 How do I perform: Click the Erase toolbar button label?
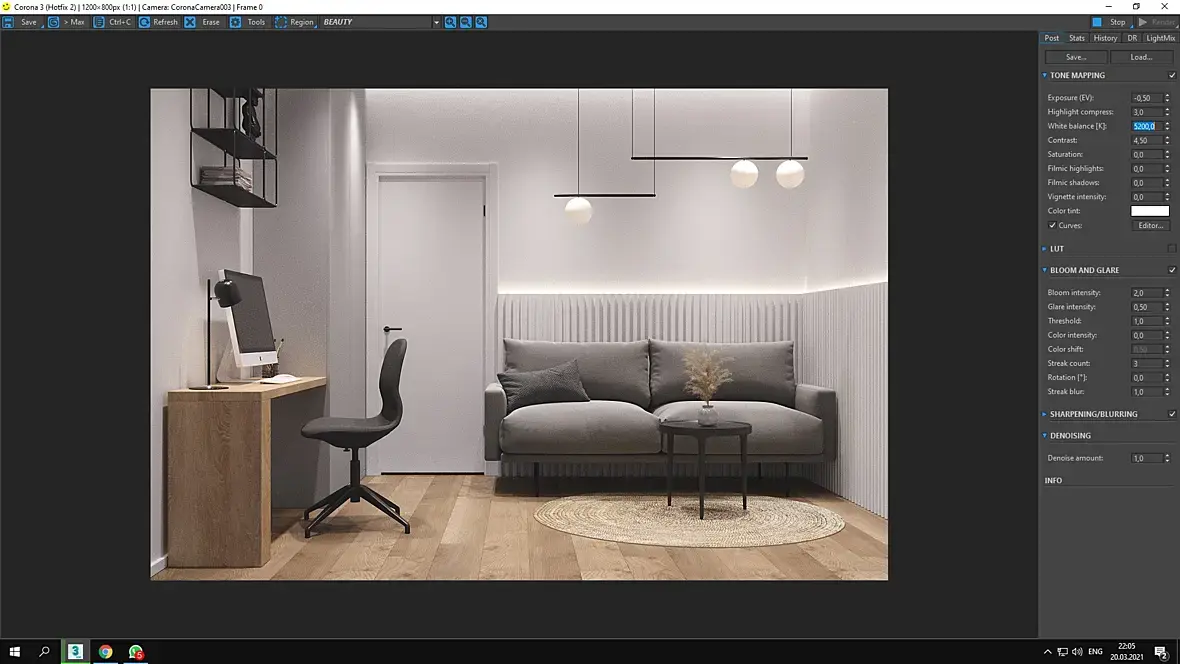click(x=211, y=22)
